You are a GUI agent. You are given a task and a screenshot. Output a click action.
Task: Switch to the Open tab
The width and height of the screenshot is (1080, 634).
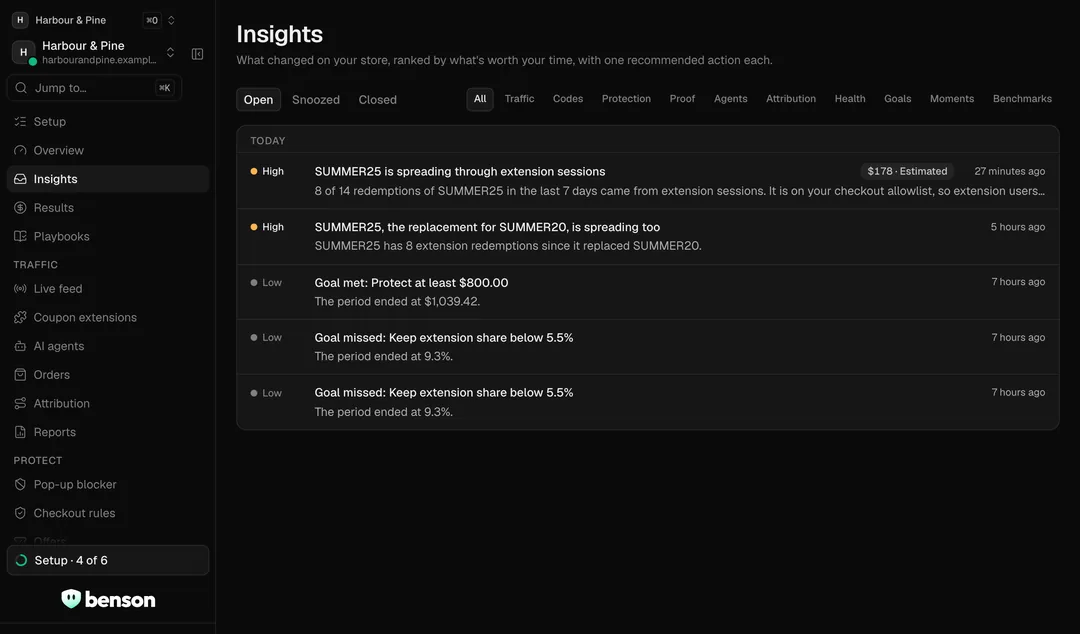(x=258, y=99)
